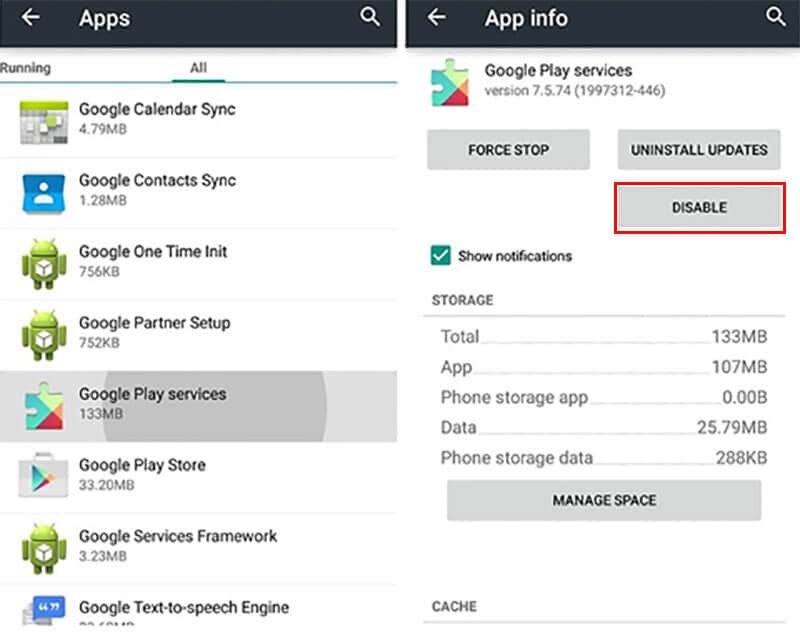Tap the Phone storage app 0.00B row
Image resolution: width=800 pixels, height=633 pixels.
[604, 397]
